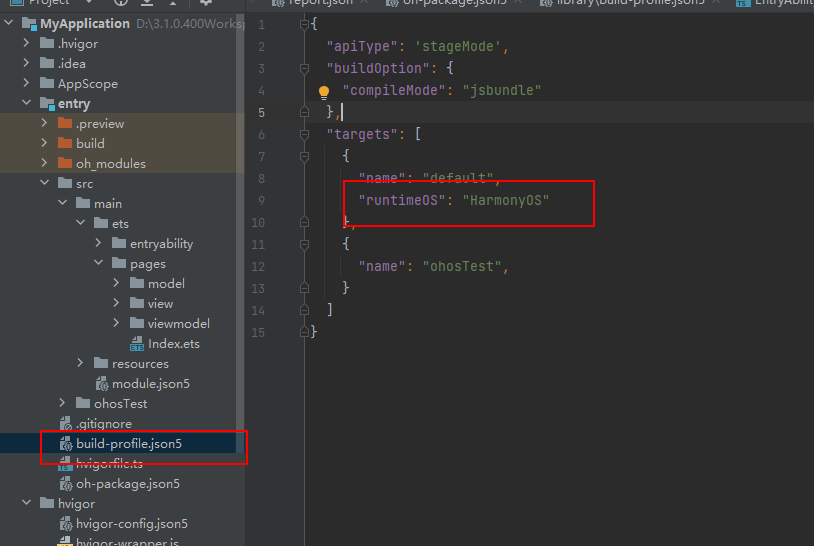Screen dimensions: 814x546
Task: Click the entry module folder icon
Action: click(47, 104)
